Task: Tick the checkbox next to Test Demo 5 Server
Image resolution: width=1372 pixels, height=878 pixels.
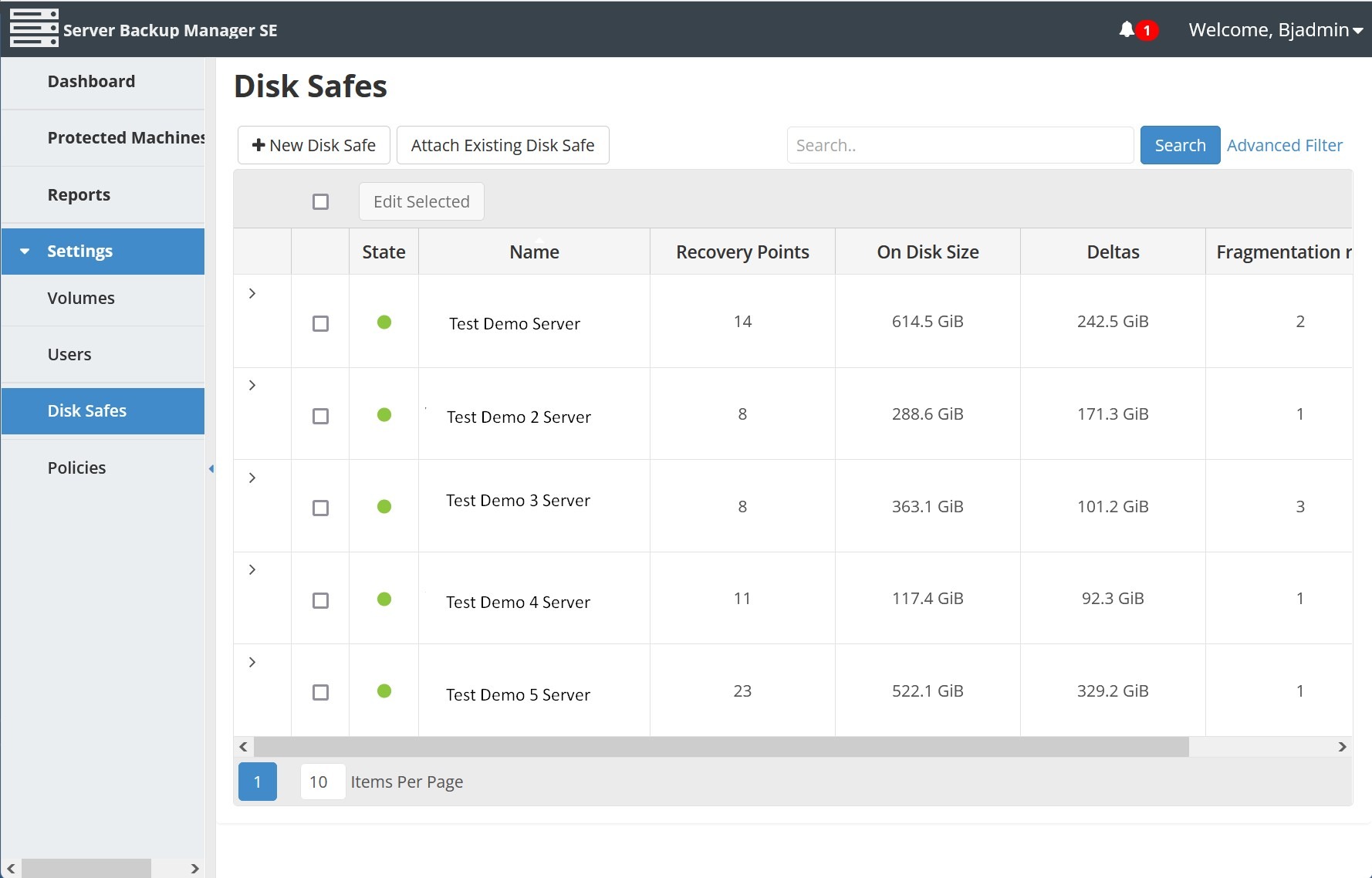Action: [x=320, y=693]
